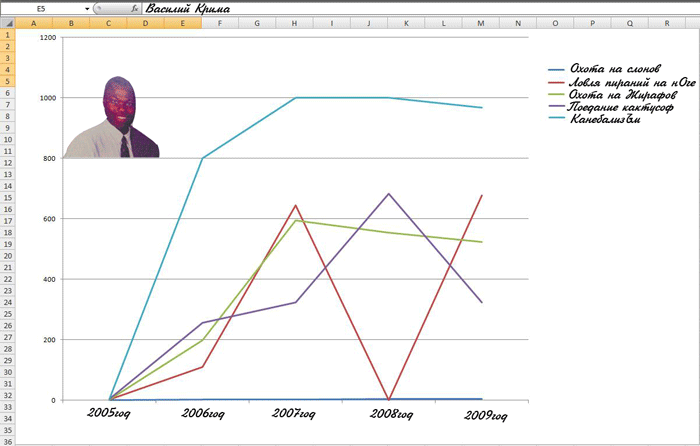Image resolution: width=700 pixels, height=446 pixels.
Task: Click purple legend key beside Поедание кактусоф
Action: [x=556, y=107]
